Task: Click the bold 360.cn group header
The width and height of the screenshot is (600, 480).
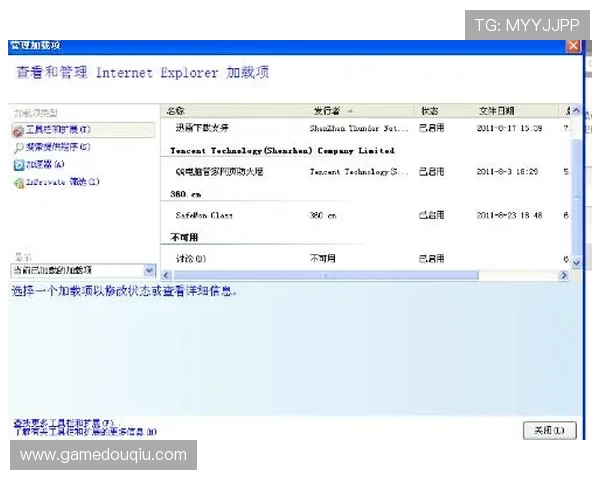Action: (186, 194)
